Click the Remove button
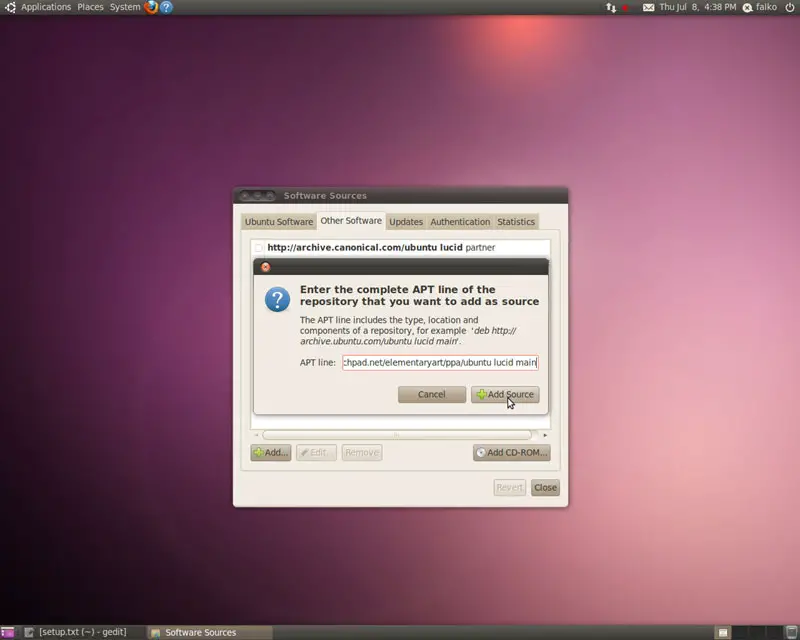Viewport: 800px width, 640px height. pos(362,453)
